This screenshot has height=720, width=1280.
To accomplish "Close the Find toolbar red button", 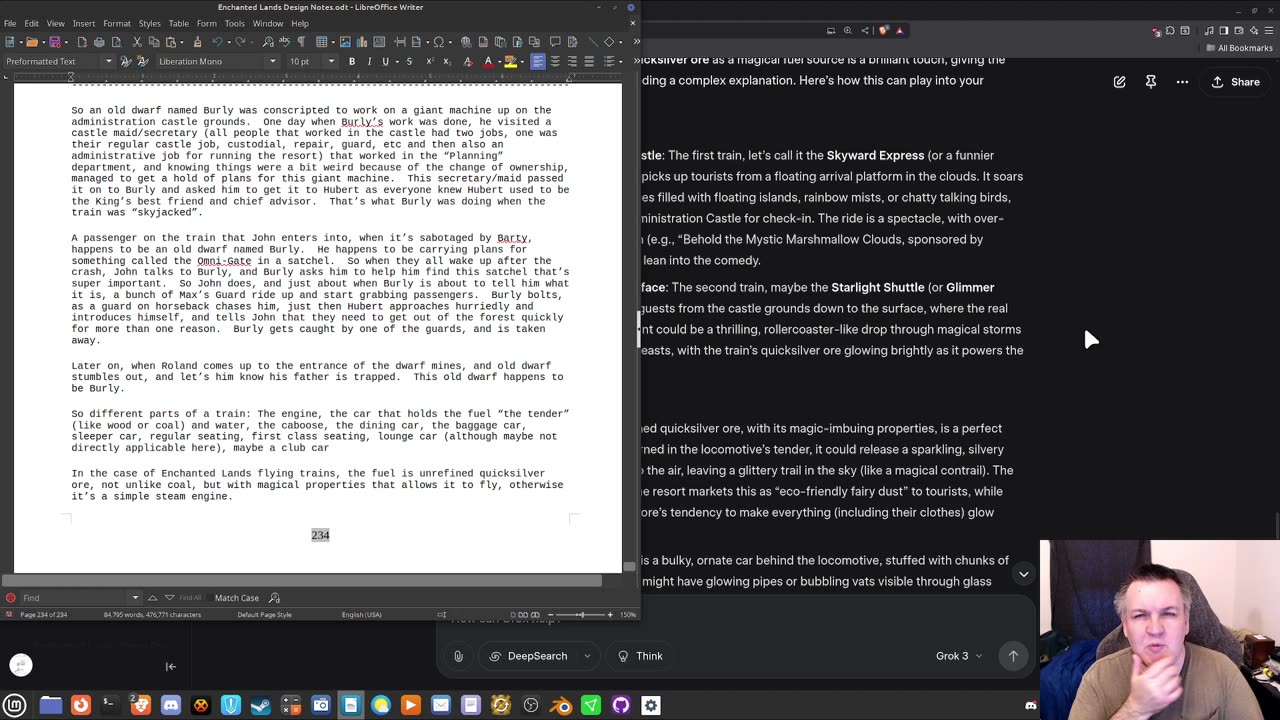I will point(10,598).
